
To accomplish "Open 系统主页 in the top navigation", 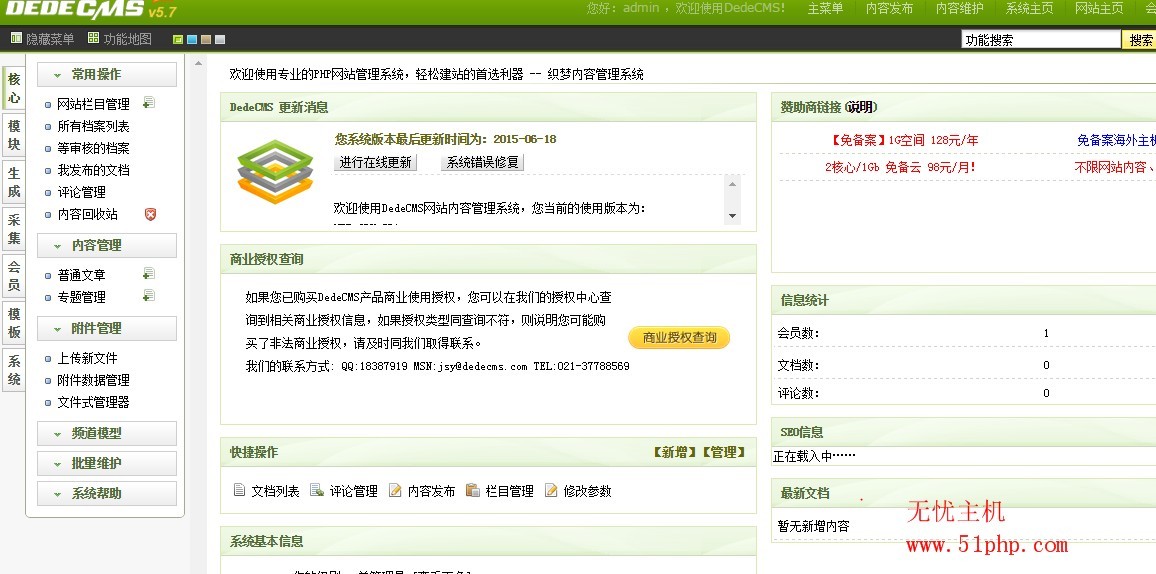I will 1029,9.
